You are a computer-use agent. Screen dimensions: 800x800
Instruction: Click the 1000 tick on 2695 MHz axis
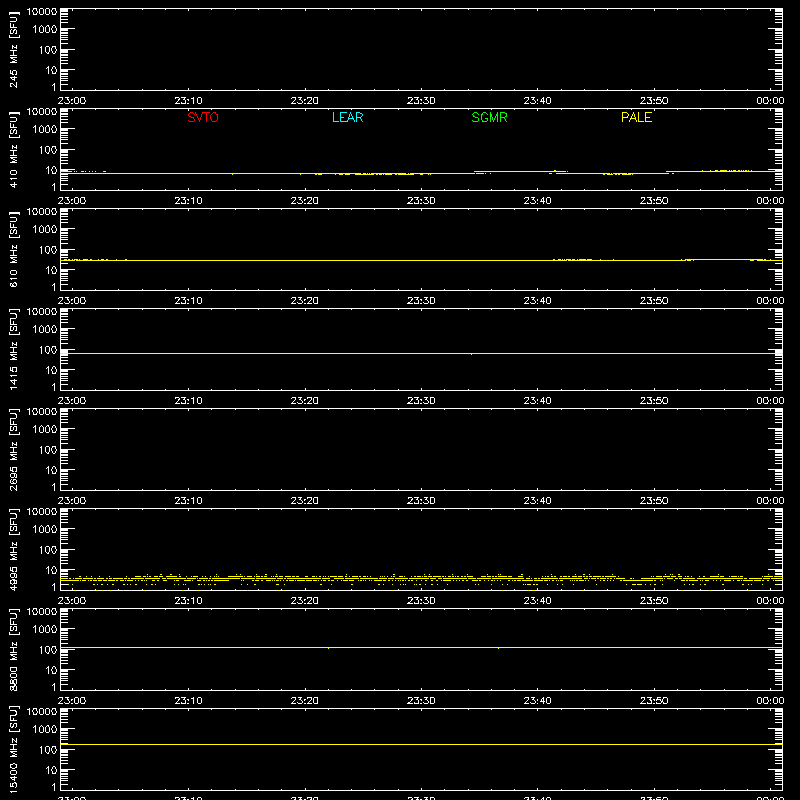point(45,430)
